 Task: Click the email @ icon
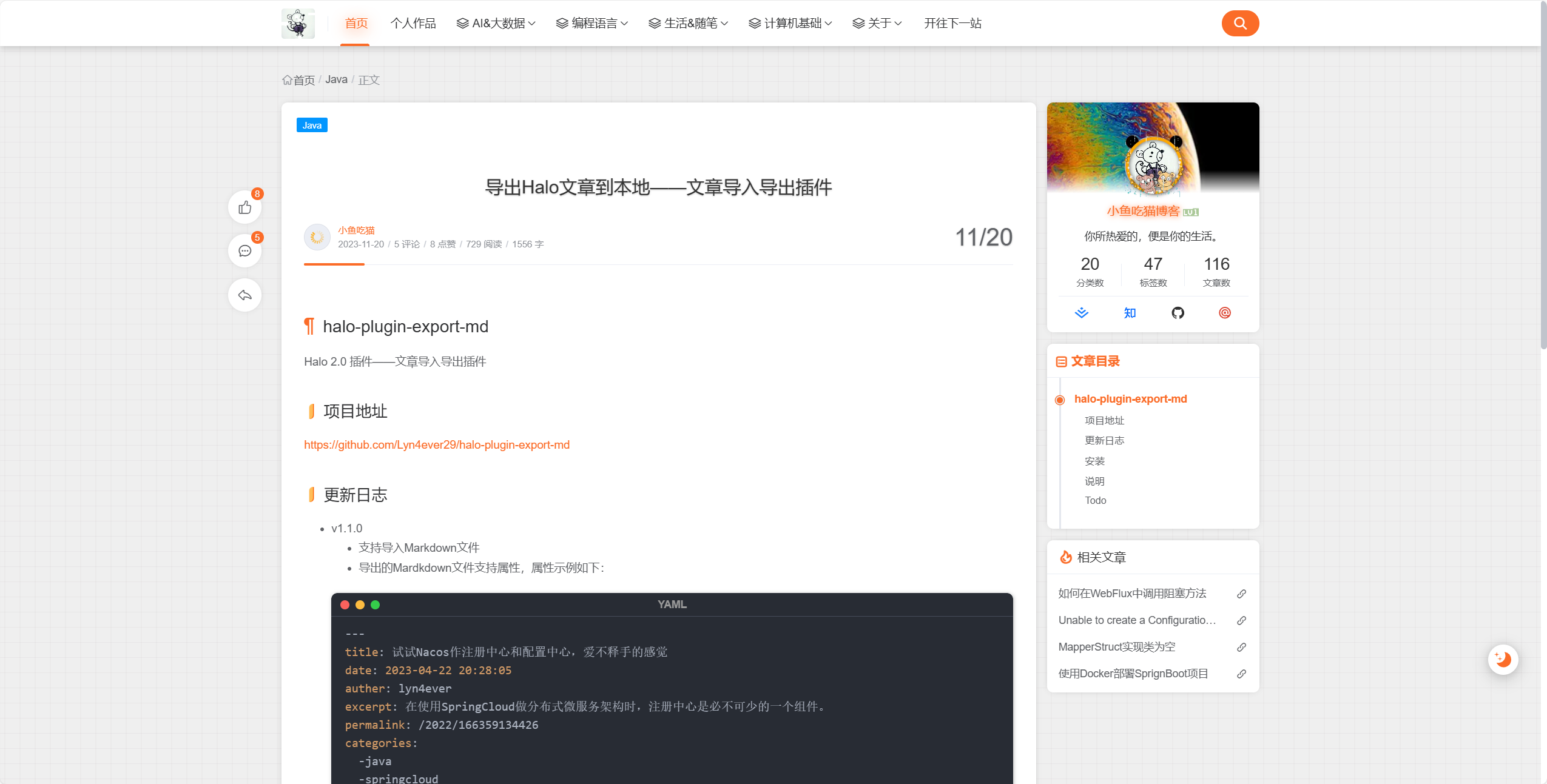coord(1225,313)
